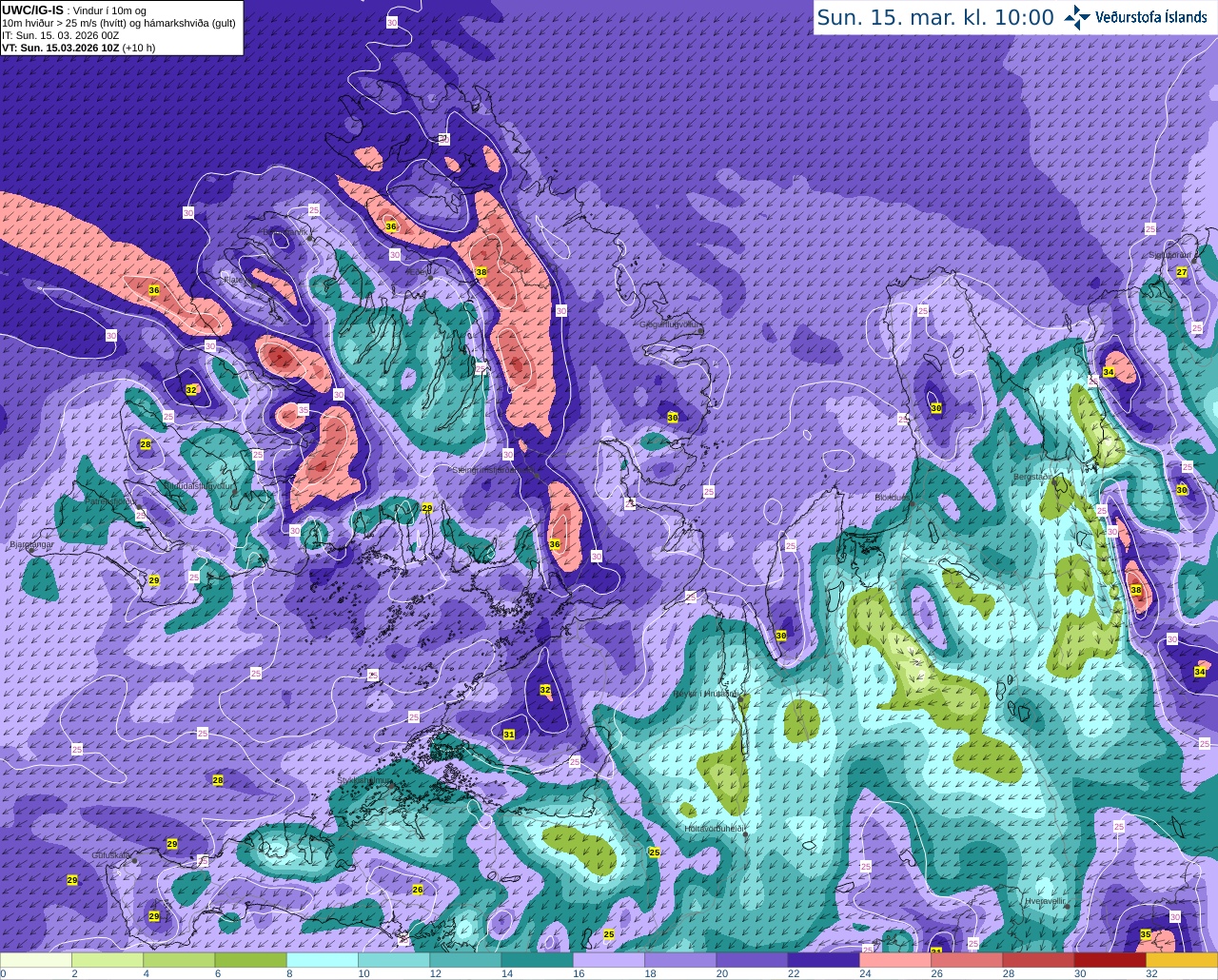Pick the purple 18–20 legend swatch
Viewport: 1218px width, 980px height.
tap(680, 960)
